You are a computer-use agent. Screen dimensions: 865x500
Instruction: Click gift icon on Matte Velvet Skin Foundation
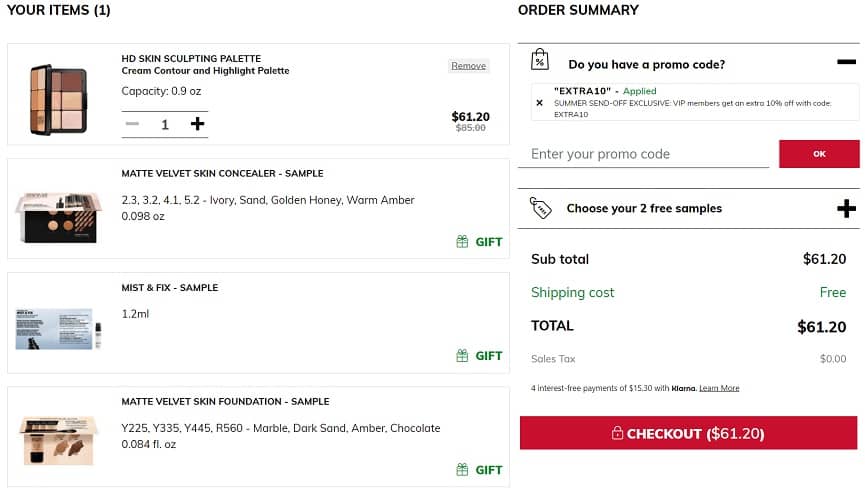click(x=462, y=470)
